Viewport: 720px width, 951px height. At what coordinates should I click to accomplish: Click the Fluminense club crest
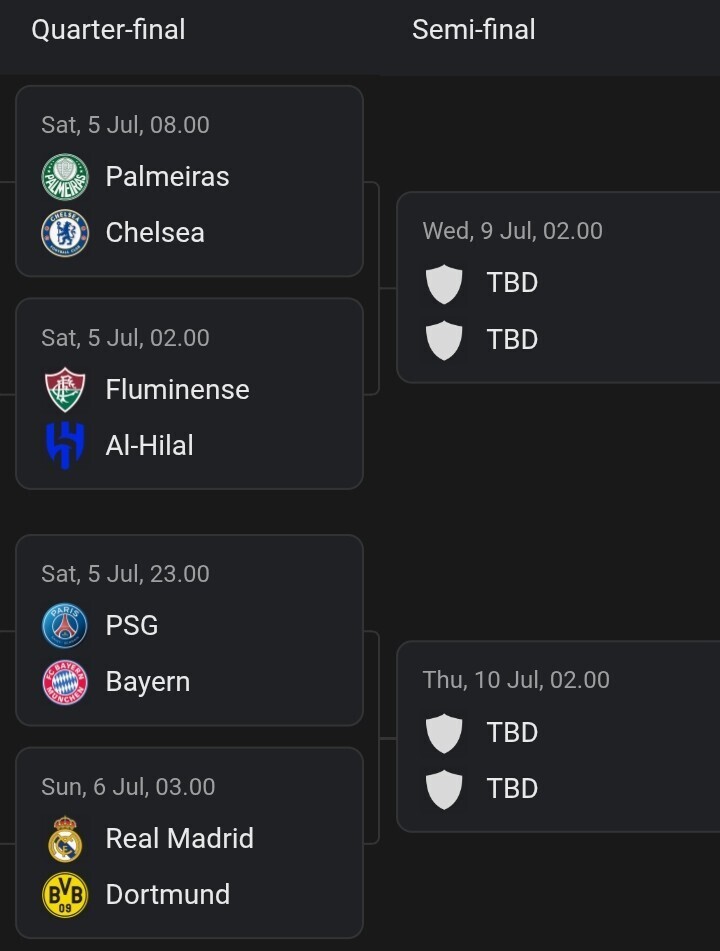[65, 389]
